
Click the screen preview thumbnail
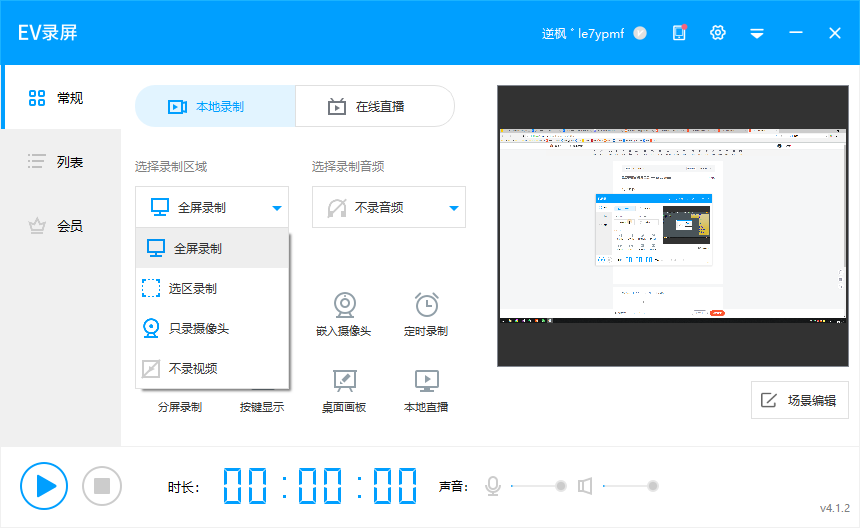pos(673,226)
